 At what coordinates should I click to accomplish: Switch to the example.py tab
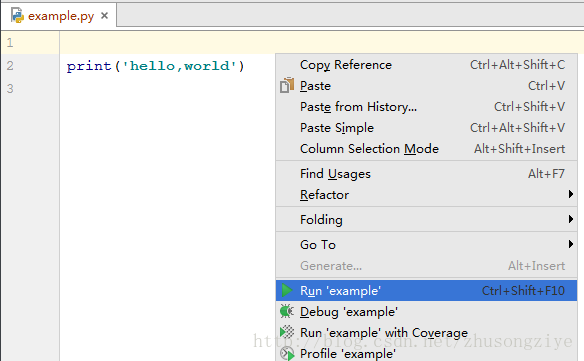click(x=59, y=15)
